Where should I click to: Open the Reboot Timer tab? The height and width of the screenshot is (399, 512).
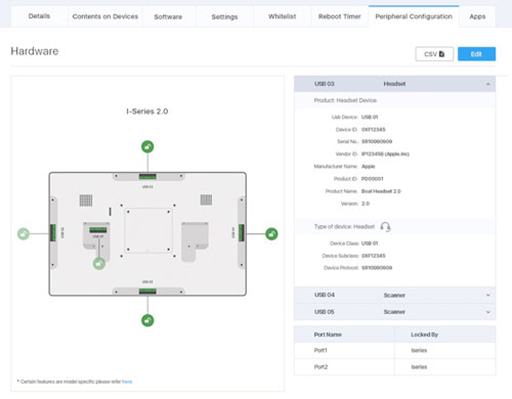(x=339, y=16)
